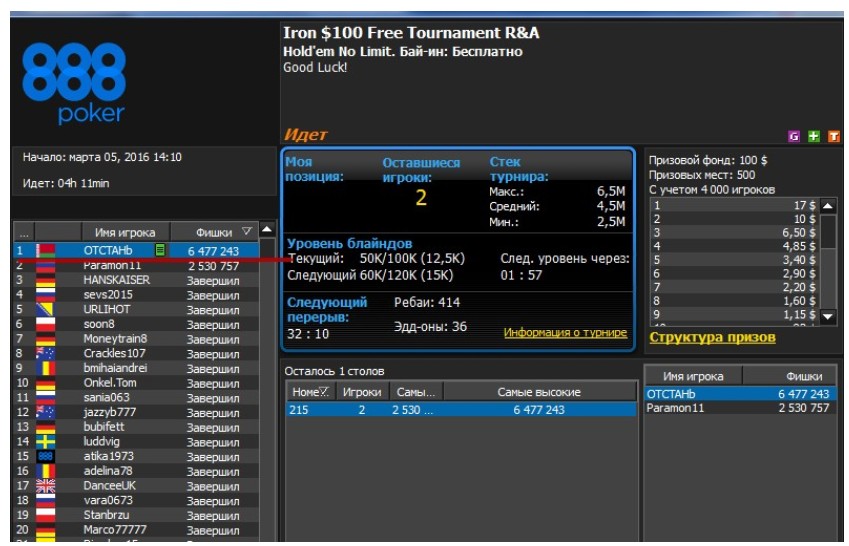Screen dimensions: 849x546
Task: Click the flag beside bubifett
Action: point(45,426)
